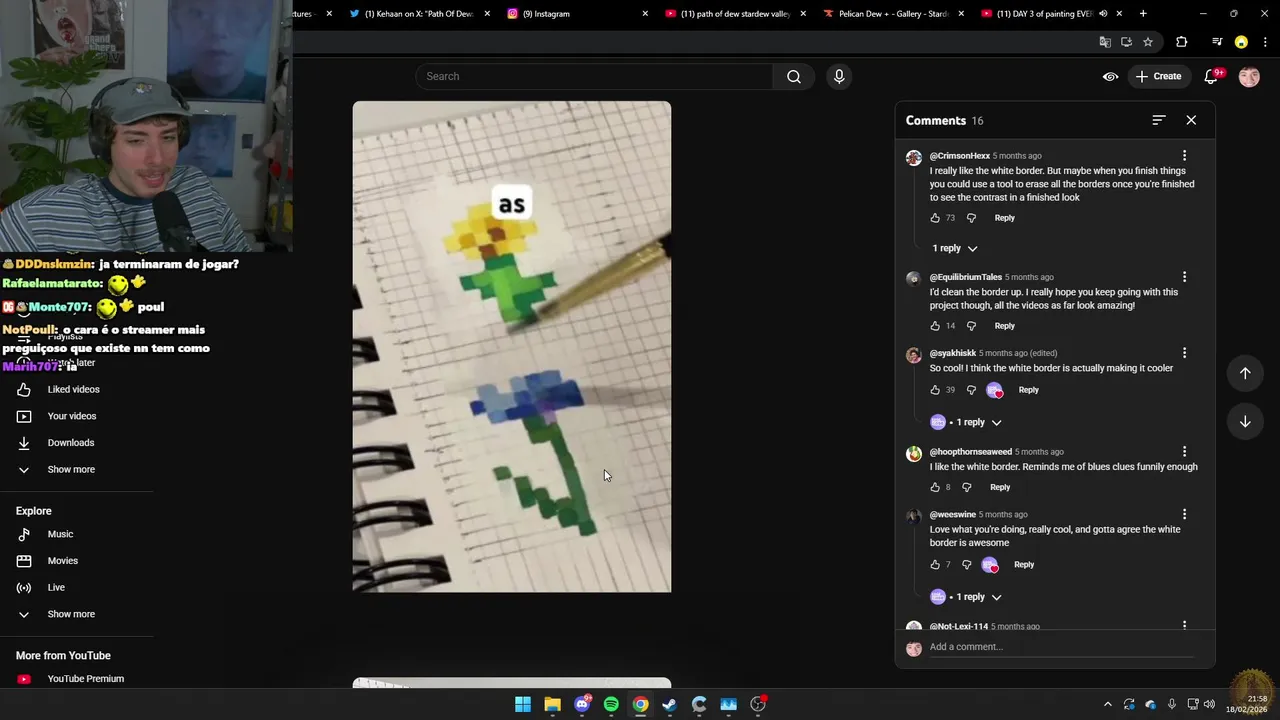Reply to weeswine comment
Viewport: 1280px width, 720px height.
click(x=1024, y=565)
